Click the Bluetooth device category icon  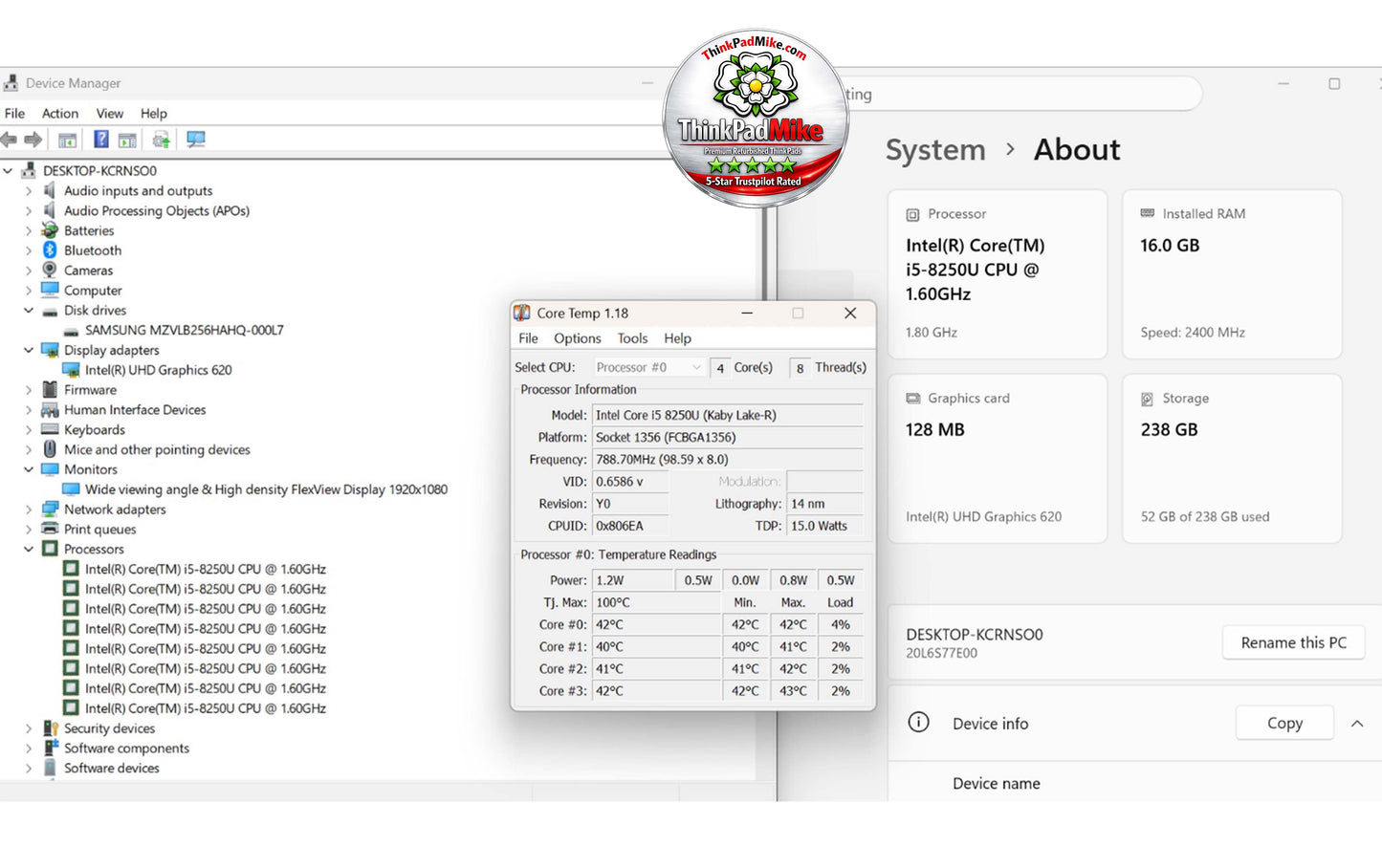pos(50,250)
